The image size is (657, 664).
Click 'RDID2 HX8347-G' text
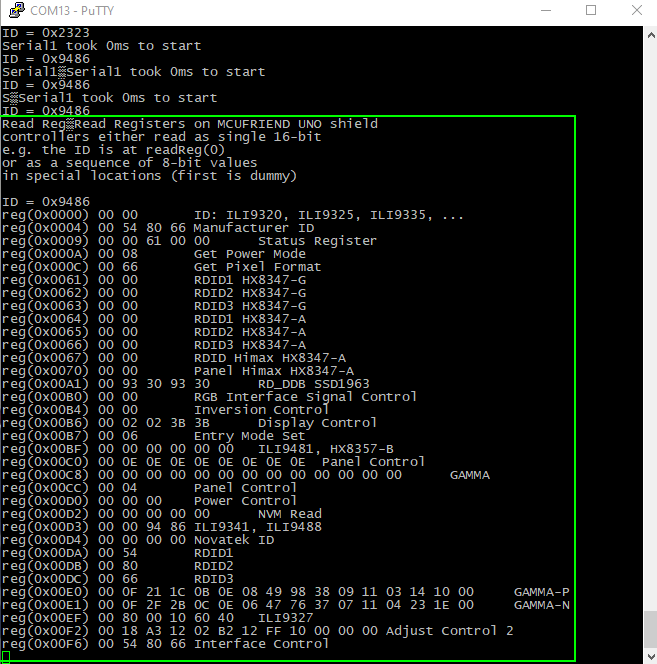[x=250, y=293]
